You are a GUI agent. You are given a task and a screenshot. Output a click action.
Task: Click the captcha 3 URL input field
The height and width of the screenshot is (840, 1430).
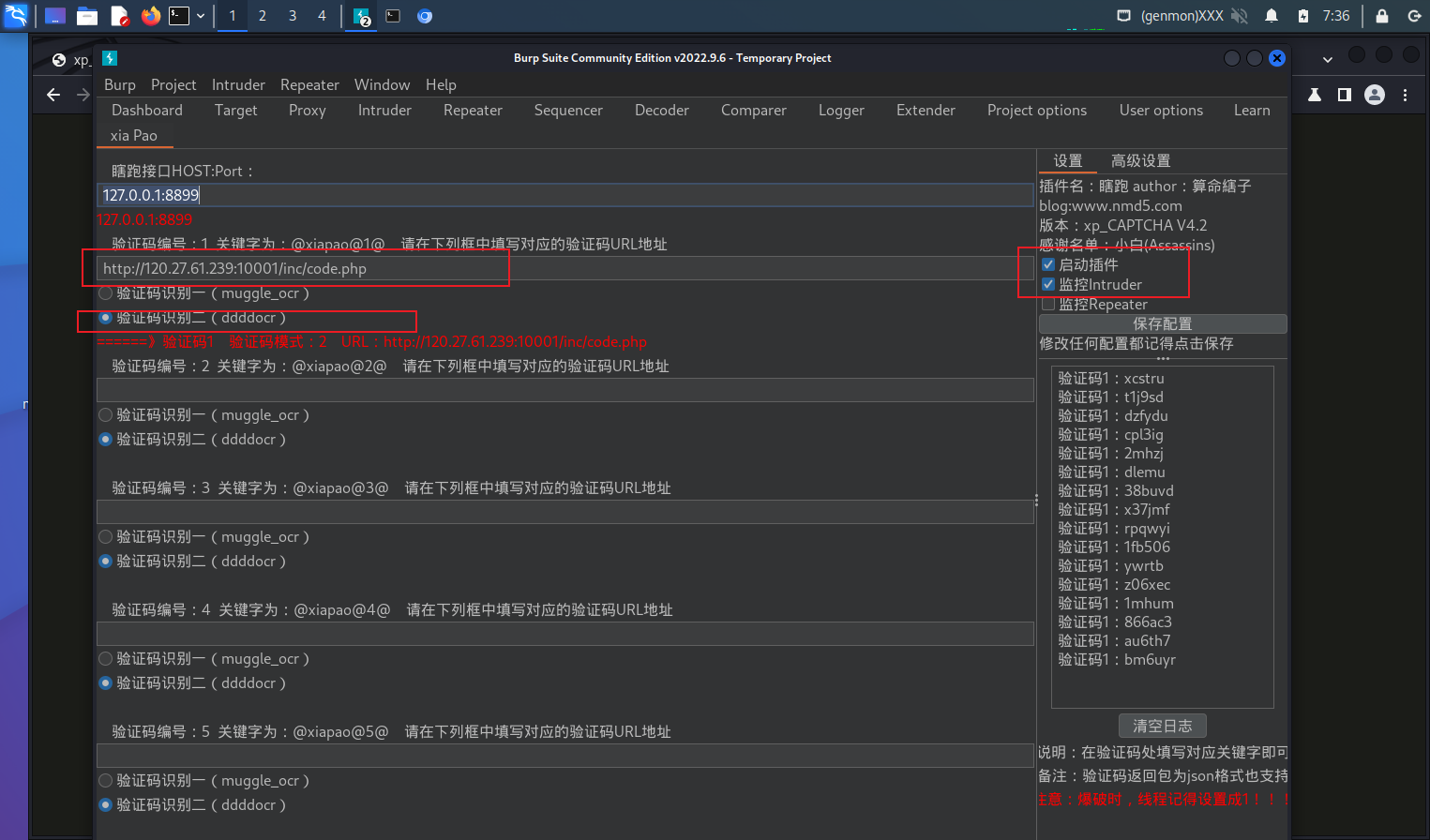pos(565,512)
